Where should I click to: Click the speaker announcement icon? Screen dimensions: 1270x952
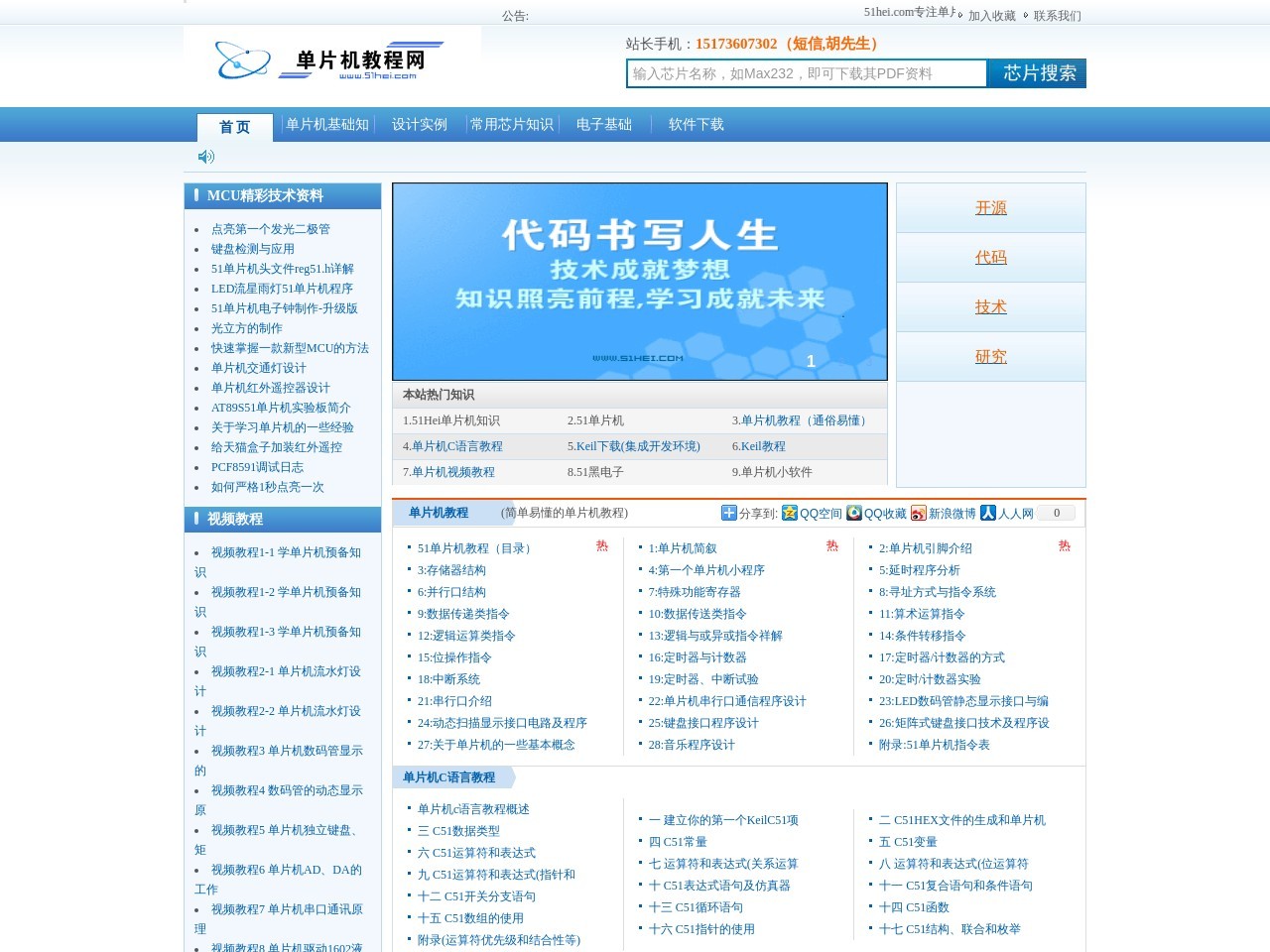click(x=205, y=157)
